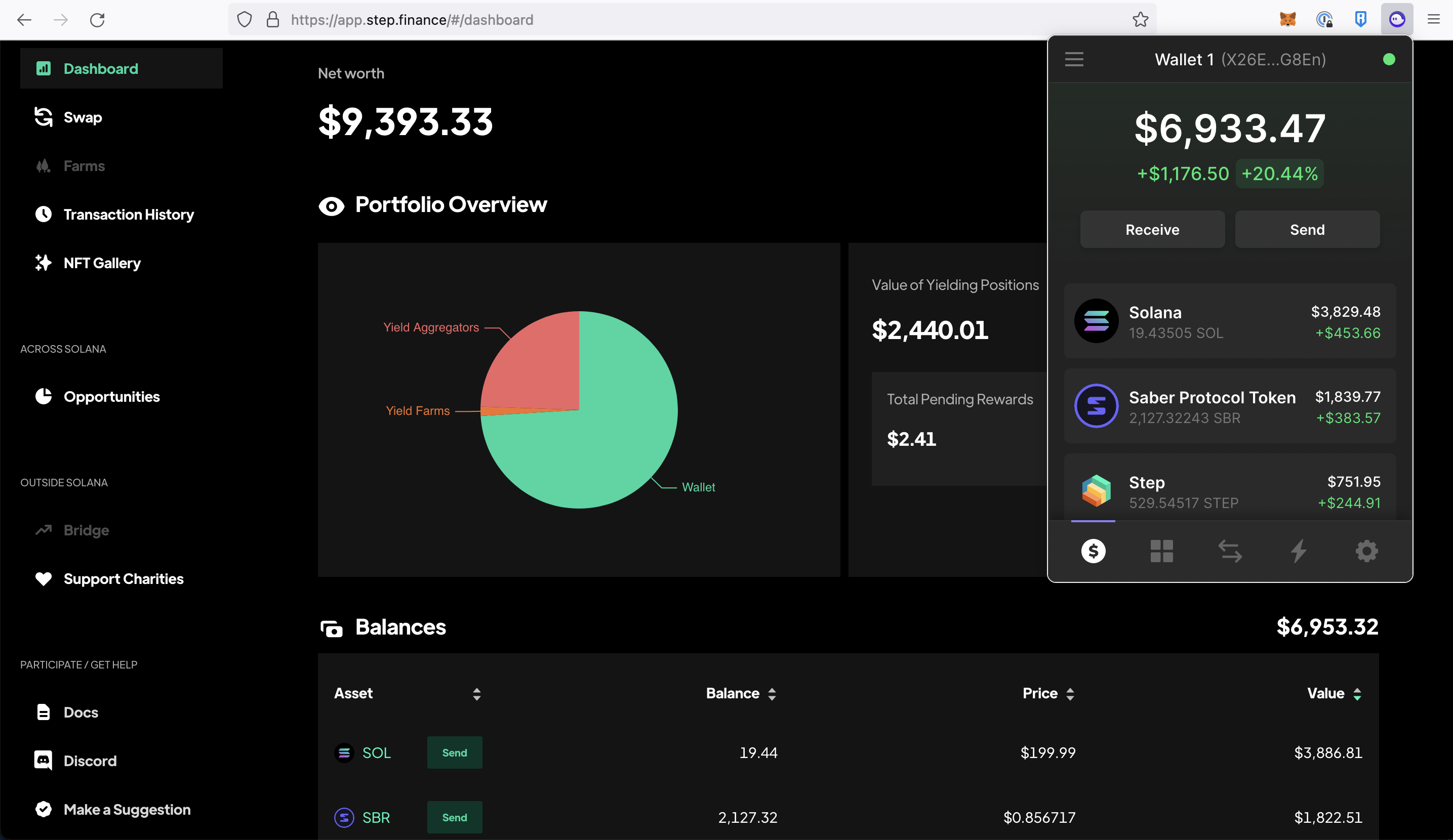Click Send button for SBR balance
The image size is (1453, 840).
pos(454,817)
